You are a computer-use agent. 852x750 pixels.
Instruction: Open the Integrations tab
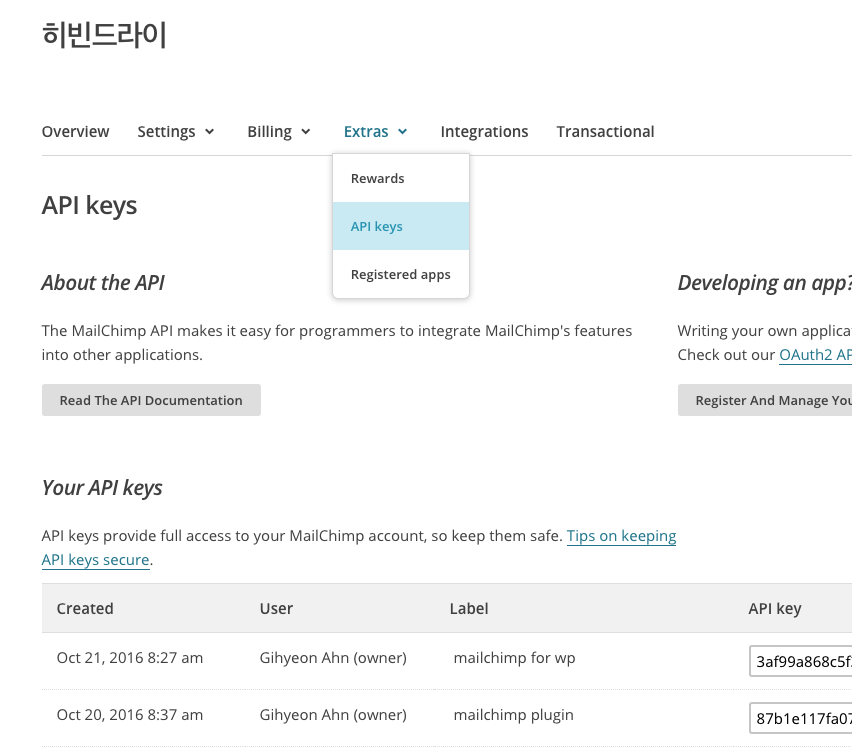click(484, 132)
